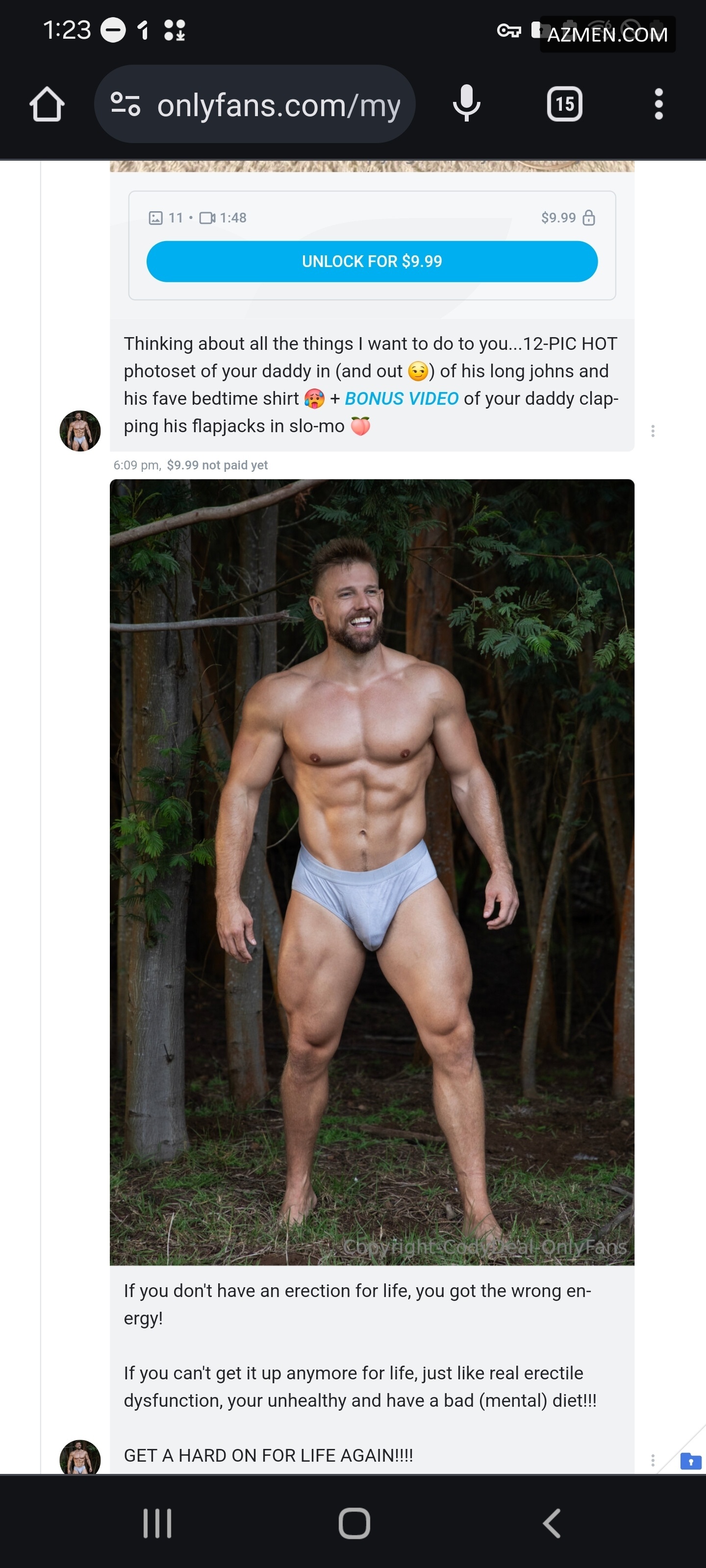Click the onlyfans.com/my address field
The height and width of the screenshot is (1568, 706).
pyautogui.click(x=254, y=104)
